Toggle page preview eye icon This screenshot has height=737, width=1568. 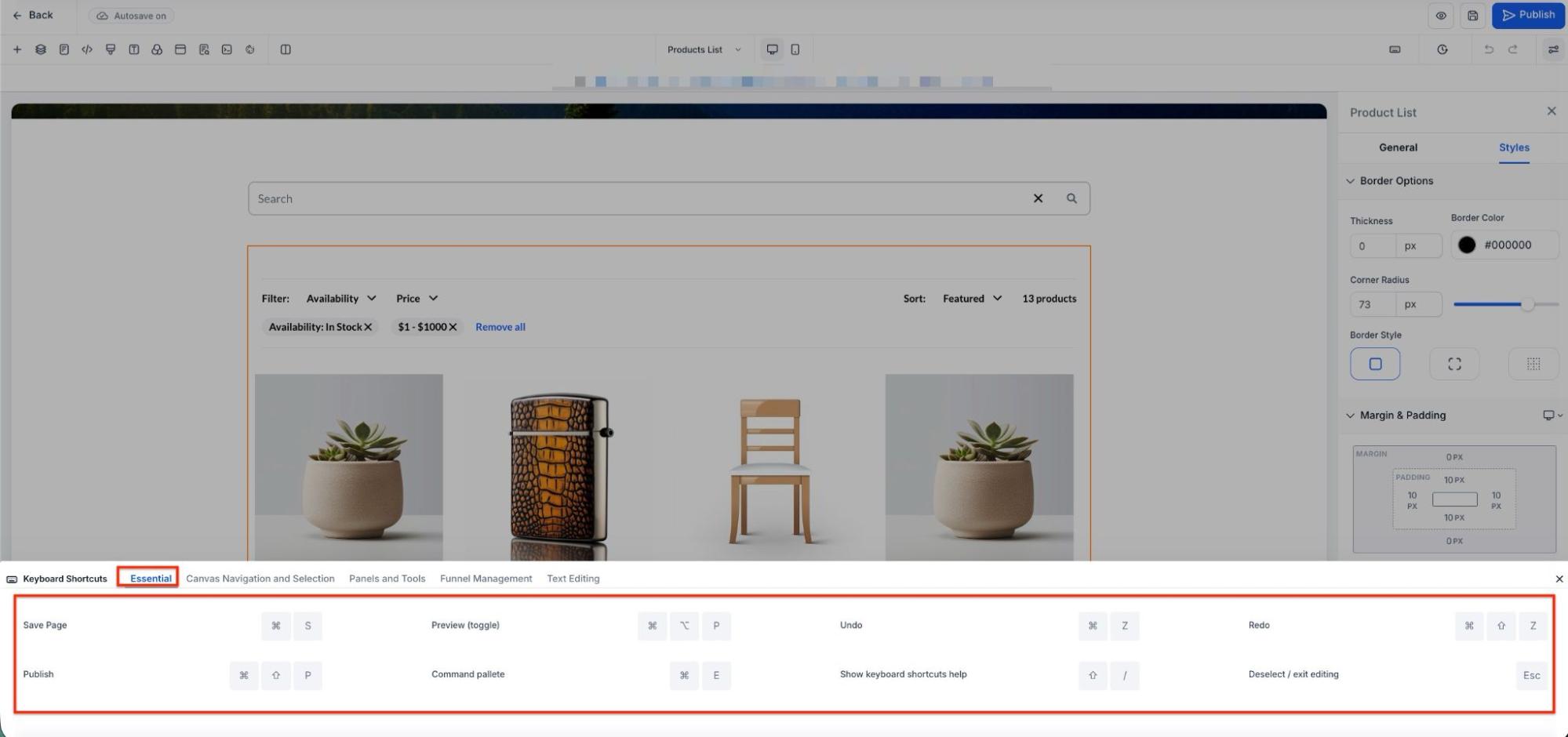tap(1441, 16)
